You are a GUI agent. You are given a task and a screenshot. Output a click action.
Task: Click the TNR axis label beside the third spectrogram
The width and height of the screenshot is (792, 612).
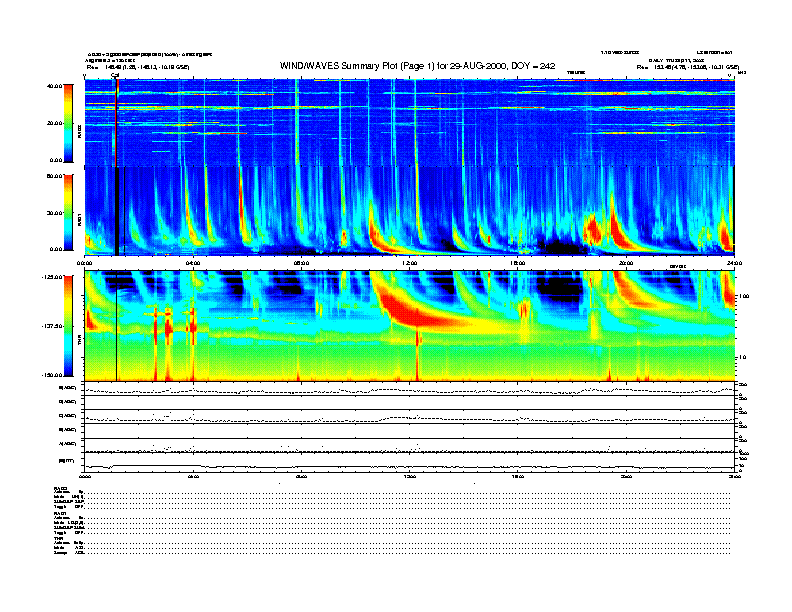pyautogui.click(x=79, y=342)
